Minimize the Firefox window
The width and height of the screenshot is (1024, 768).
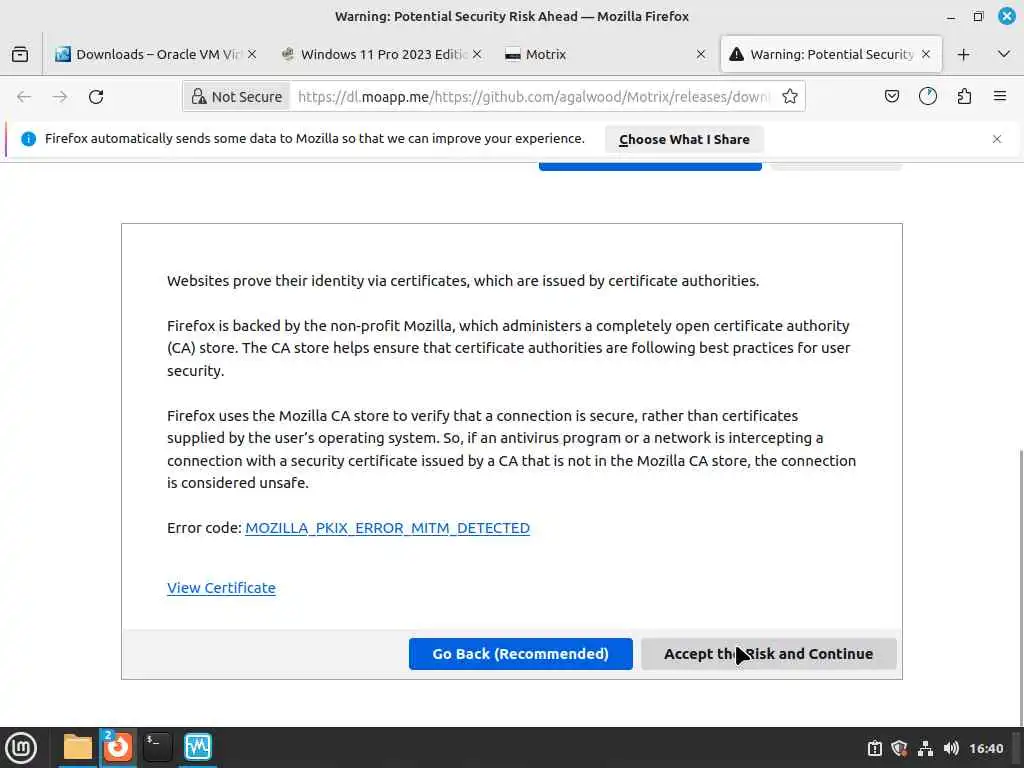951,16
